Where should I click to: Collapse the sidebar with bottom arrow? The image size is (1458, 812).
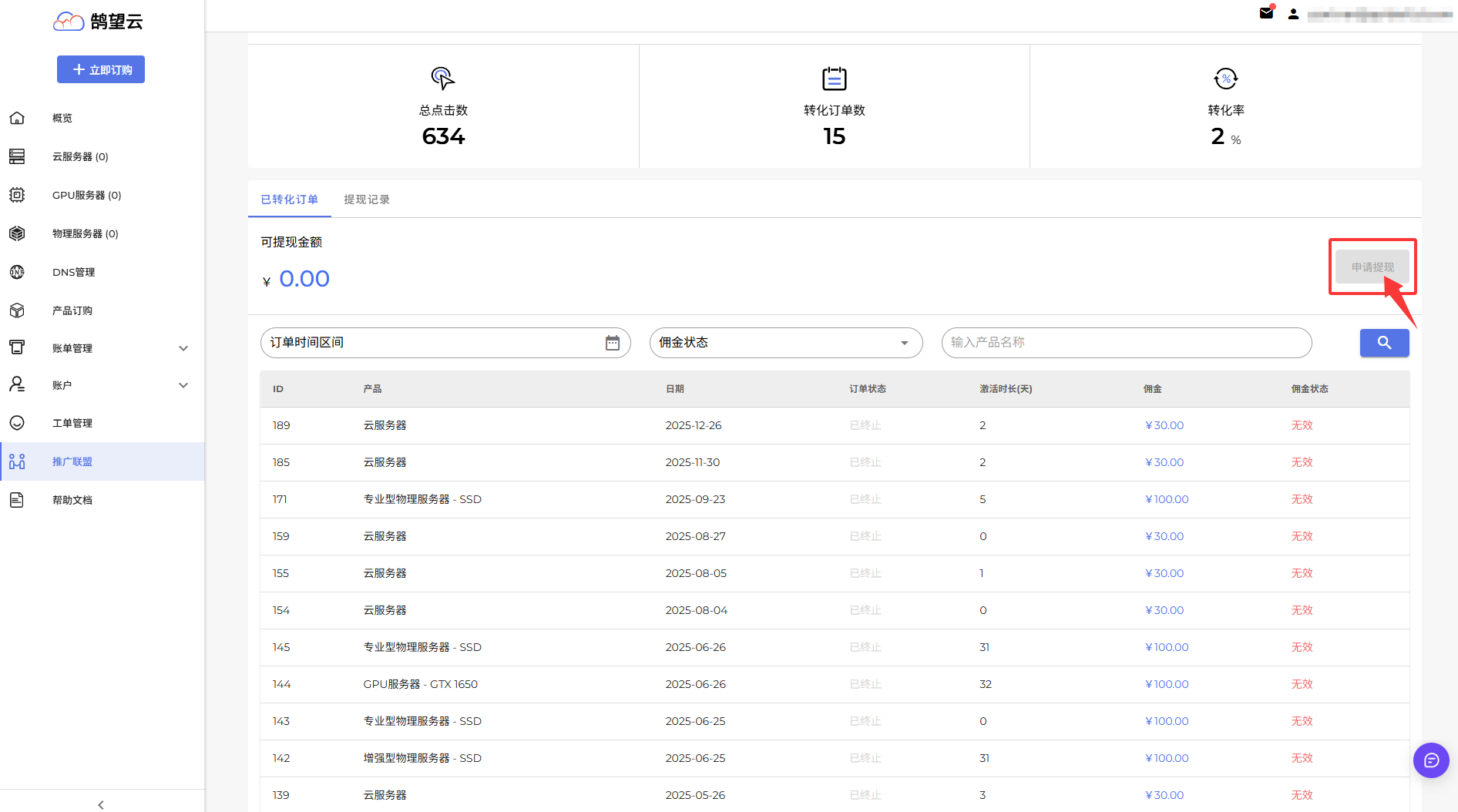101,804
